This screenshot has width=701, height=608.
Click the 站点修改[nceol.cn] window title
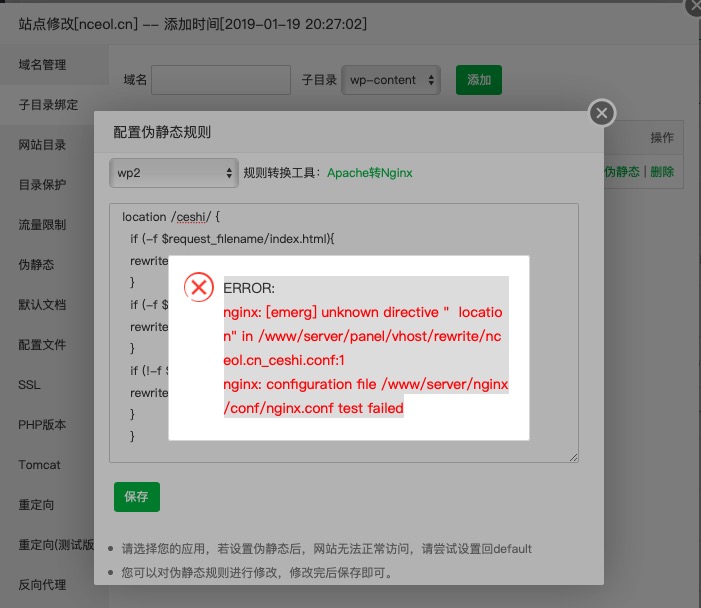point(78,24)
